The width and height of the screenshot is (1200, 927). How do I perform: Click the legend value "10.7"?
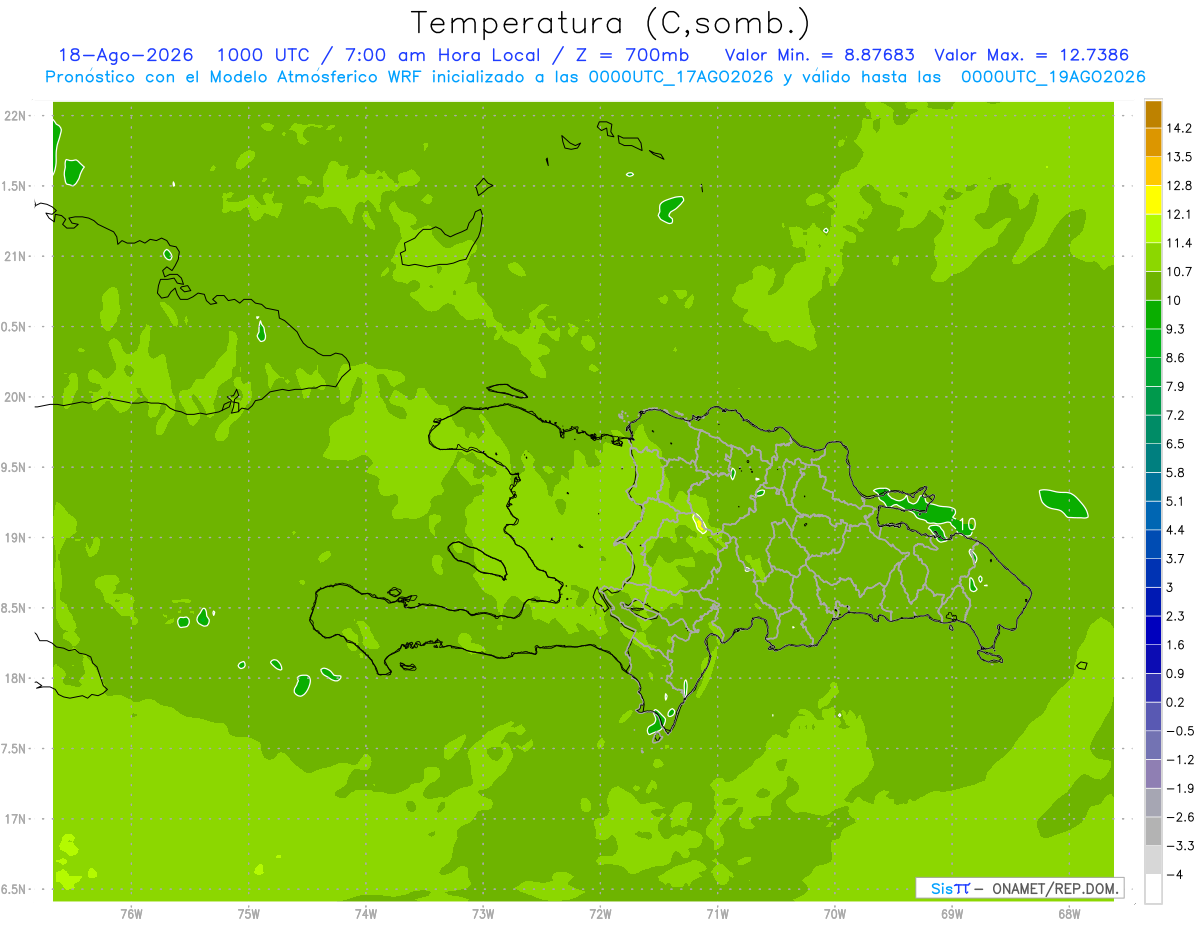1179,271
